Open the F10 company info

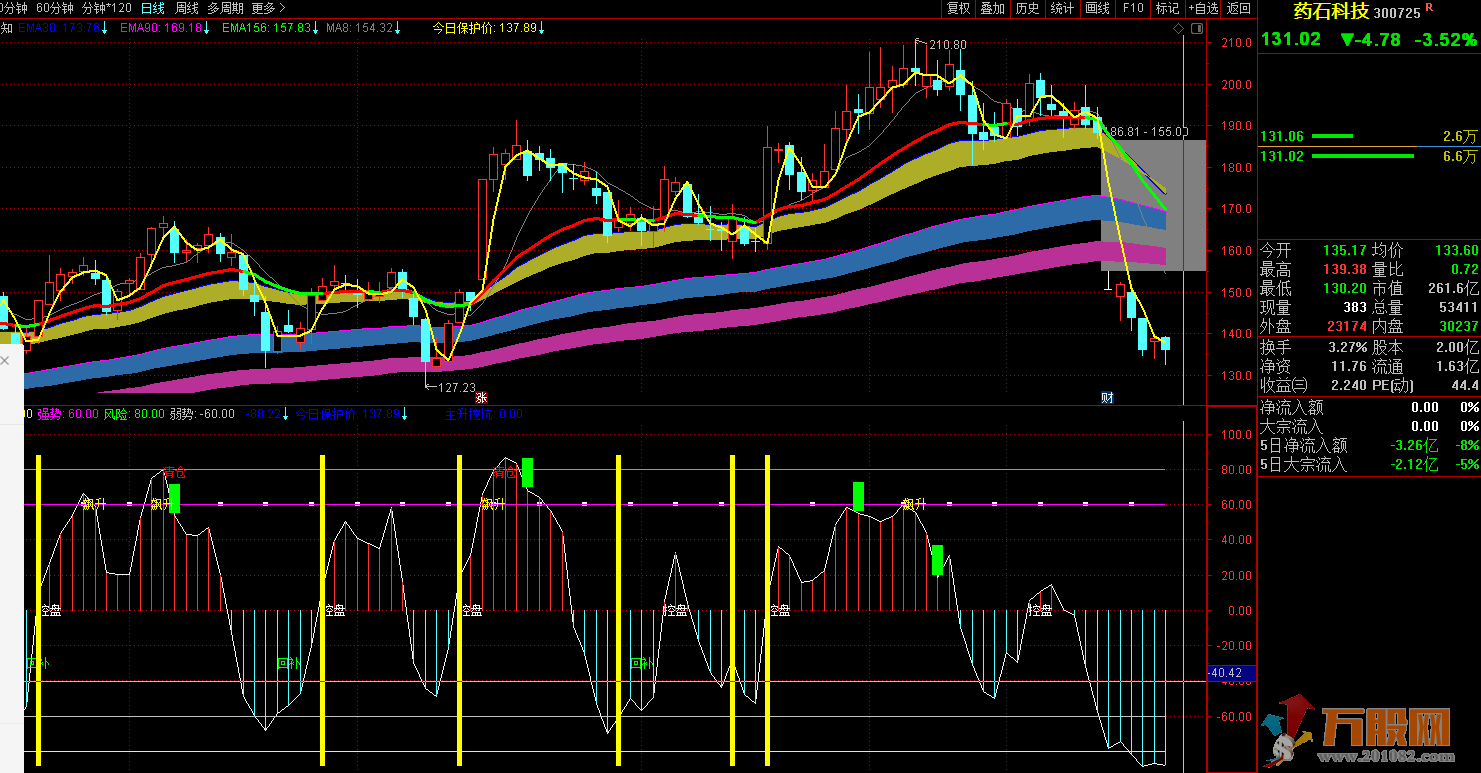click(1133, 8)
